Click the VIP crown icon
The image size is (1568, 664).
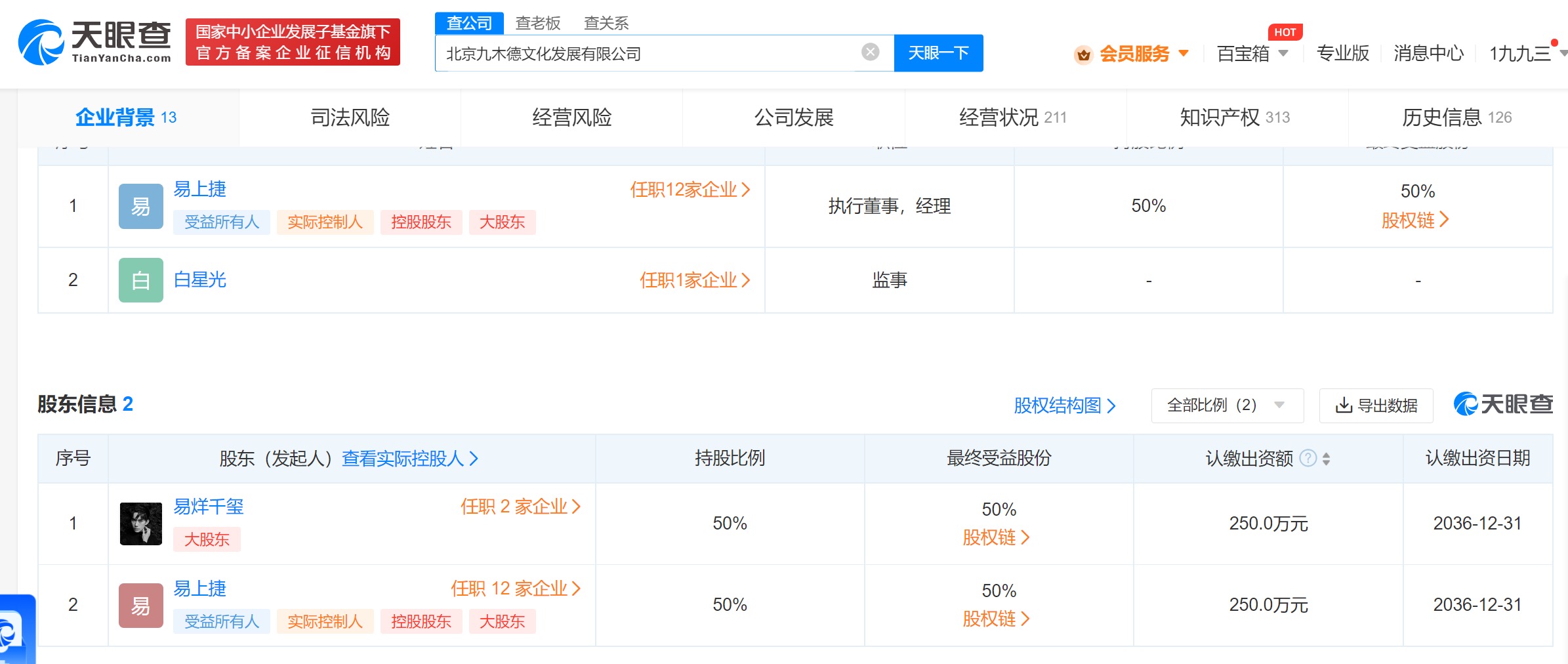1083,54
